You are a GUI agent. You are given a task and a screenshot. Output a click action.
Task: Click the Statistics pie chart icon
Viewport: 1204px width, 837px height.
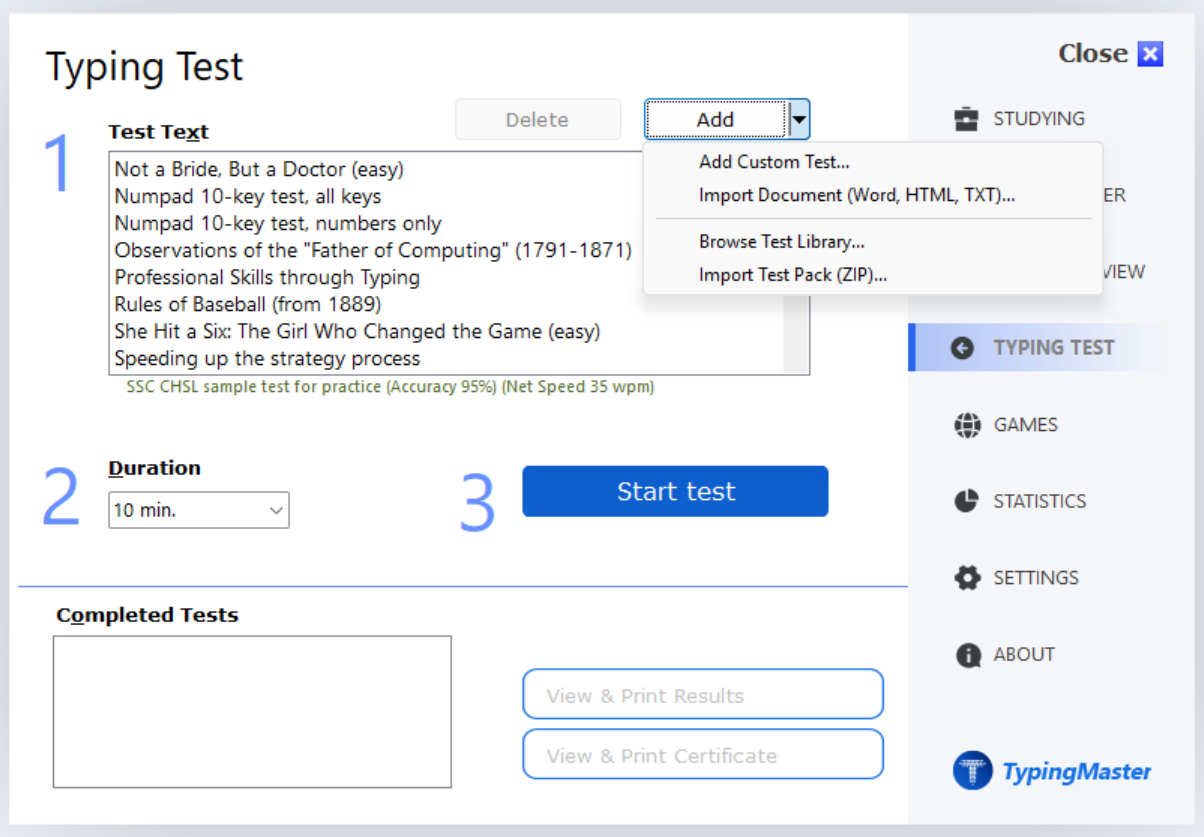tap(966, 501)
